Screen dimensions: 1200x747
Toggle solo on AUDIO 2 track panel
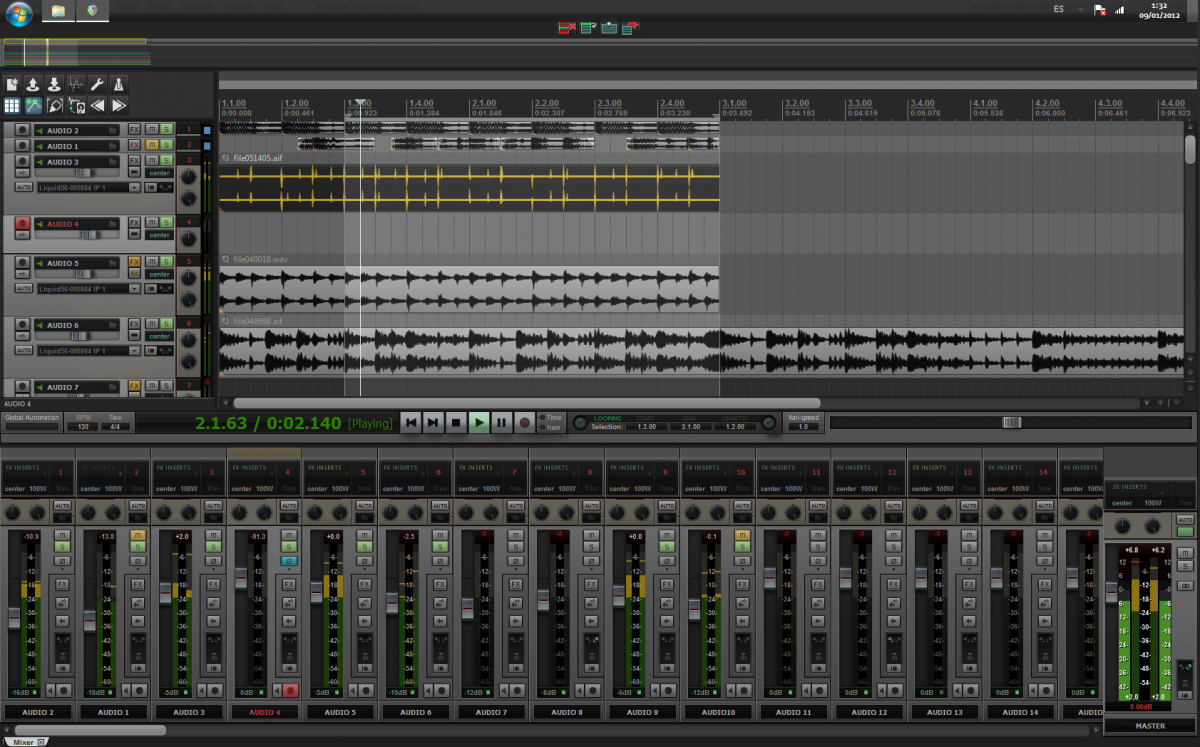click(x=166, y=130)
